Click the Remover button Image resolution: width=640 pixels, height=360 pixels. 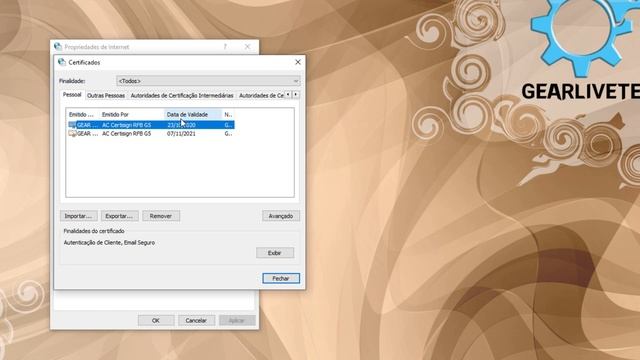(161, 216)
